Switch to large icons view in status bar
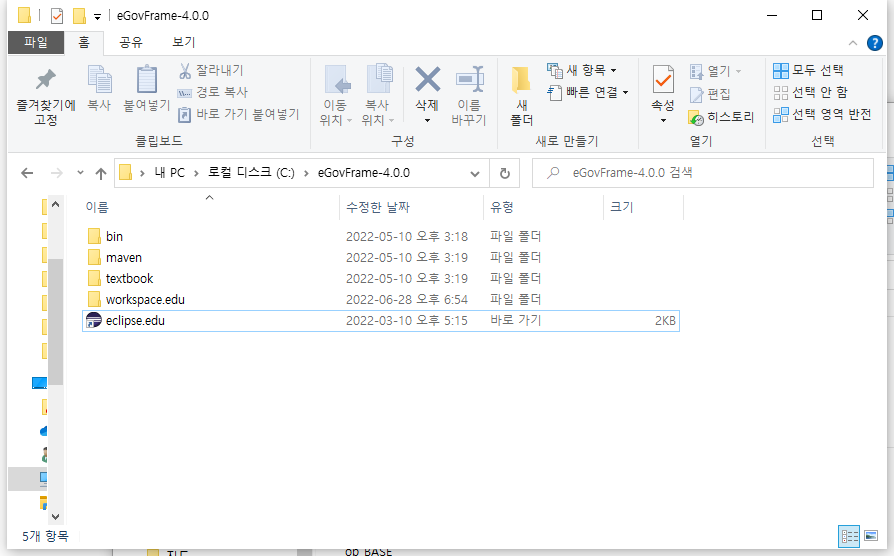 click(871, 536)
